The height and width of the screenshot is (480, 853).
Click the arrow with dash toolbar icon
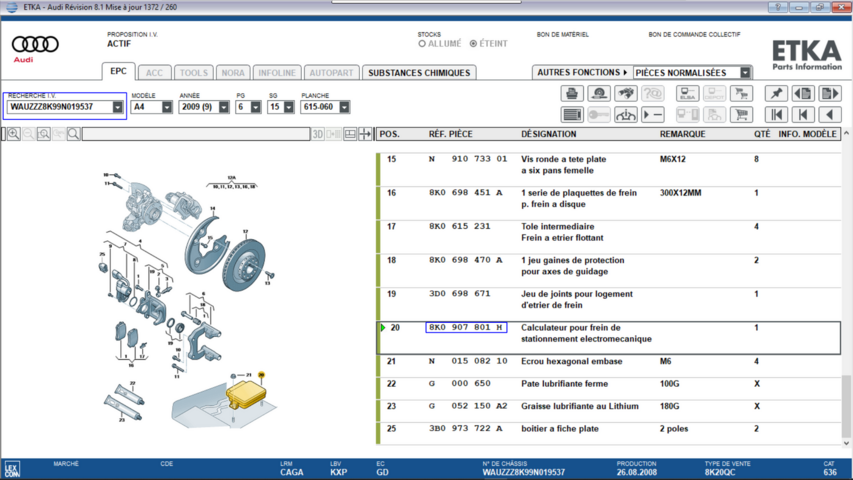(x=653, y=115)
